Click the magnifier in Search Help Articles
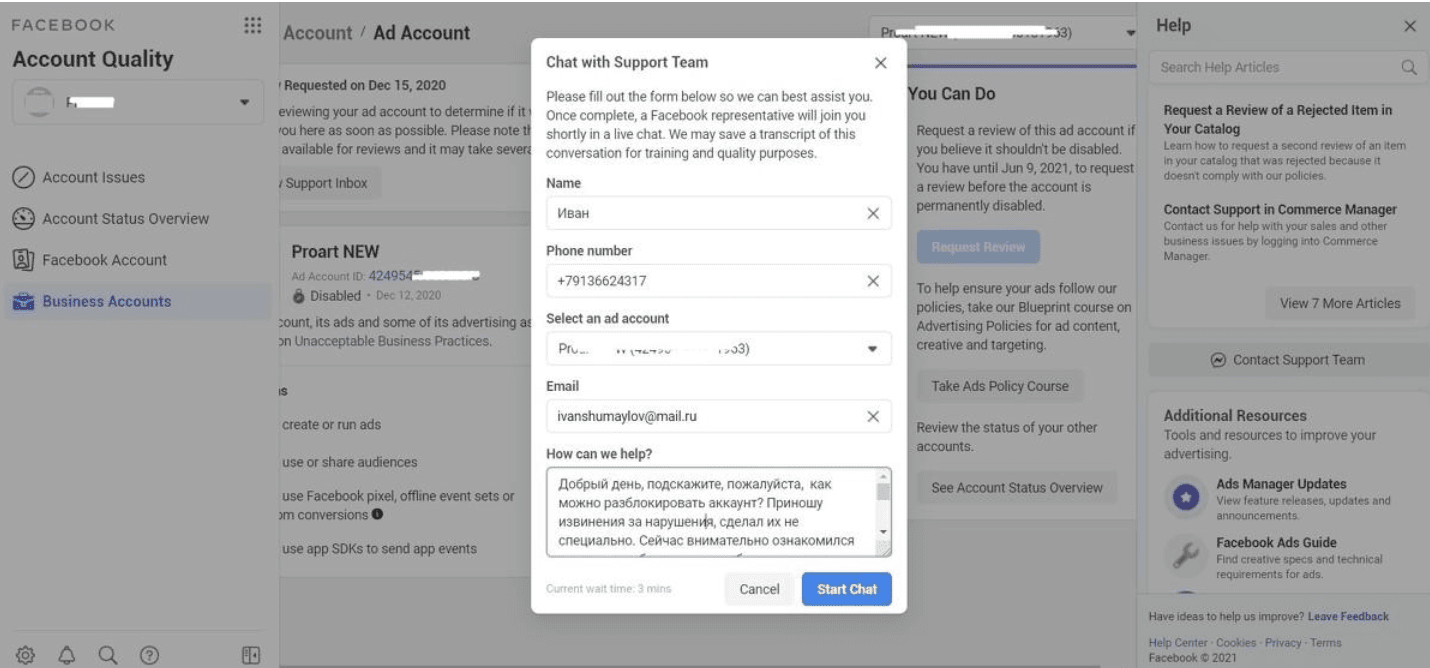The width and height of the screenshot is (1430, 668). [x=1408, y=68]
